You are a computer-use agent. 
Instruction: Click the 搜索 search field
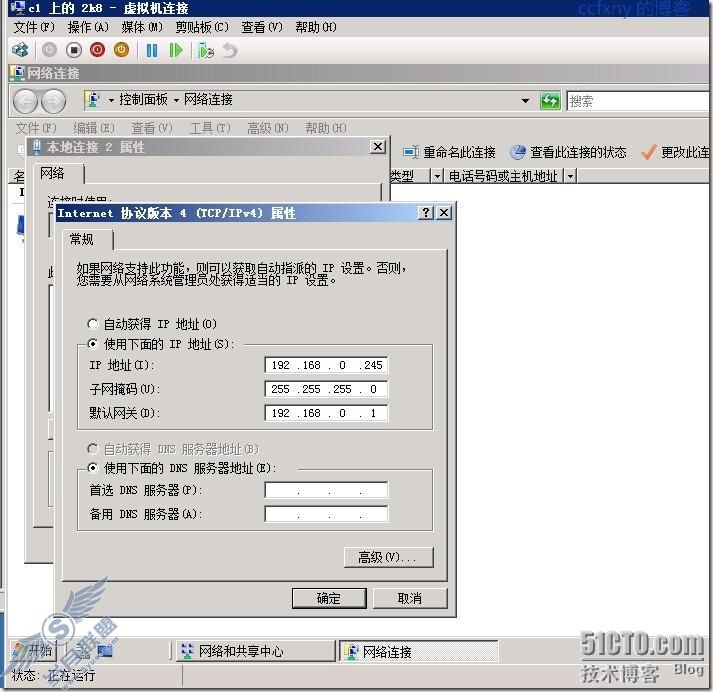tap(638, 101)
